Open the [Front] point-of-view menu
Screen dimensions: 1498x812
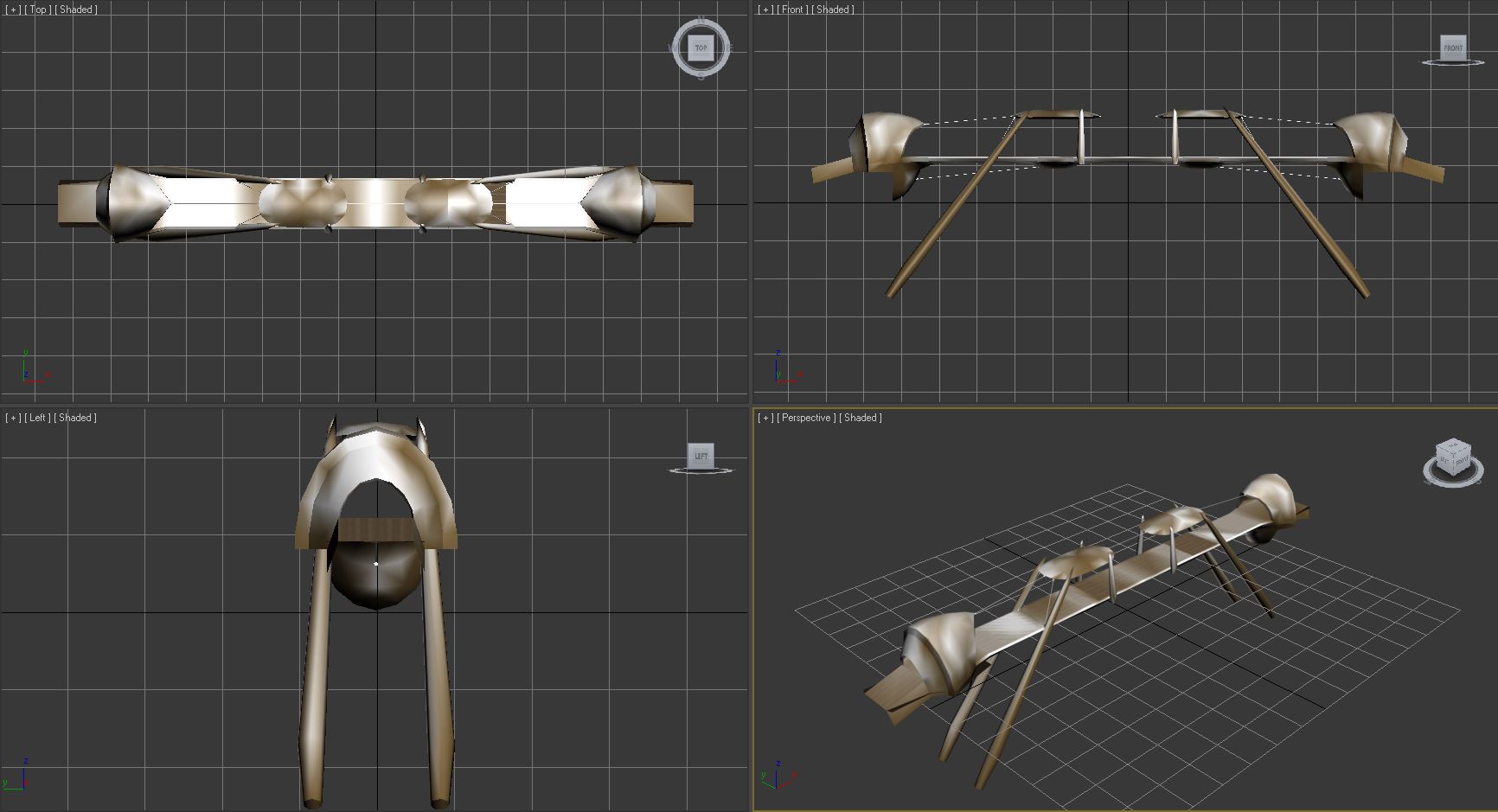[x=792, y=10]
